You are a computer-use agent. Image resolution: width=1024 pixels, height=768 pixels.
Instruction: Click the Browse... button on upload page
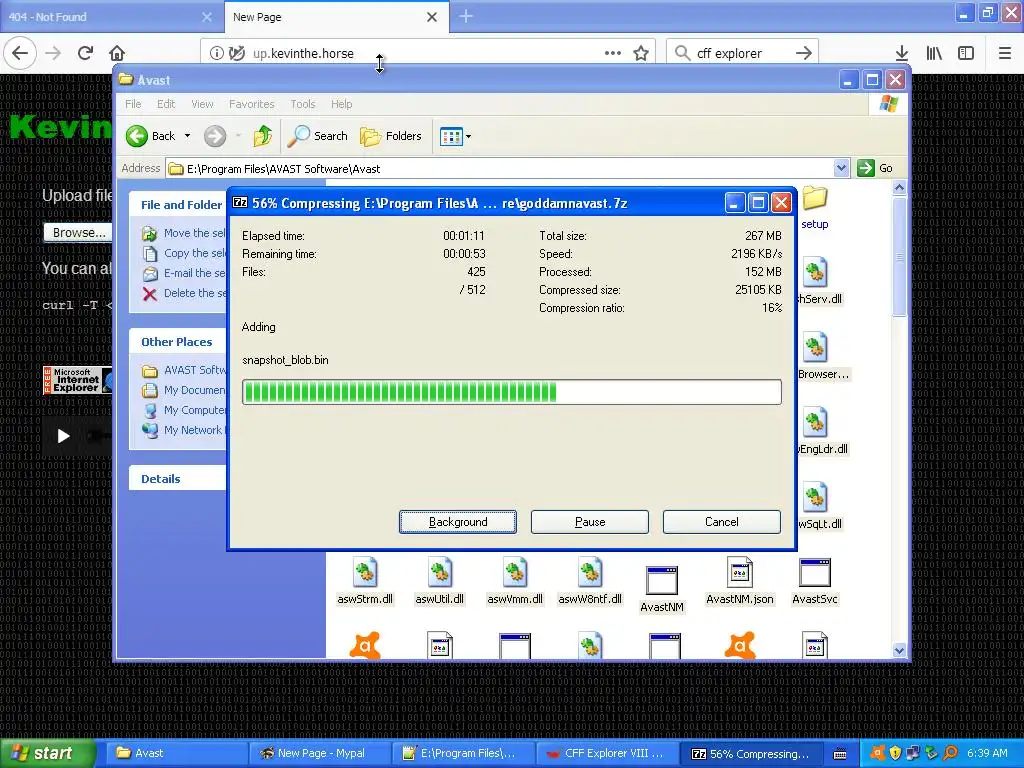pyautogui.click(x=78, y=232)
